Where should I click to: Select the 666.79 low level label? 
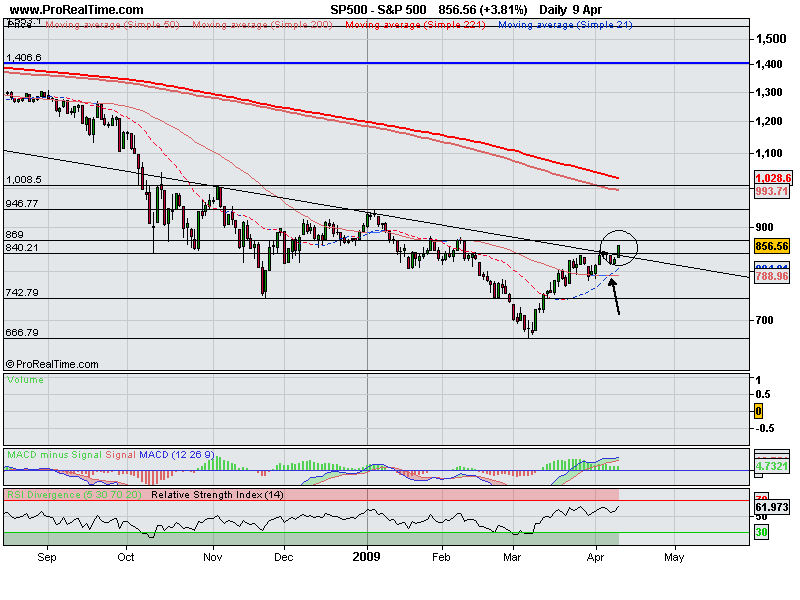click(x=22, y=333)
